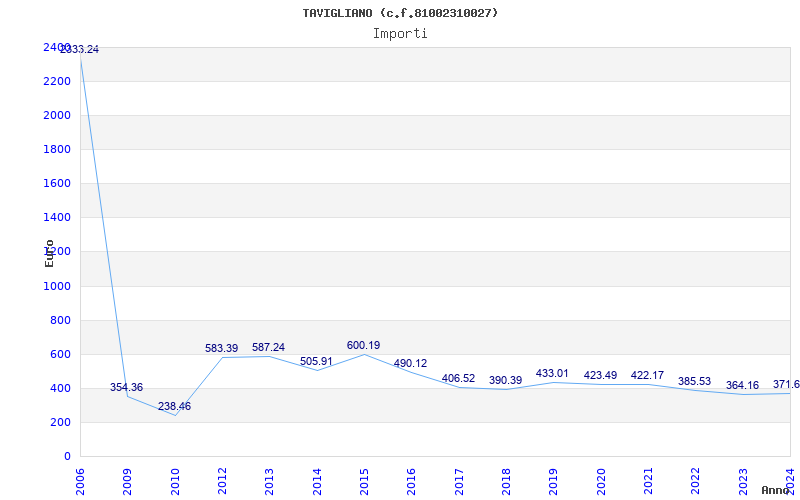This screenshot has width=800, height=500.
Task: Click the 2022 year tick label
Action: (x=695, y=482)
